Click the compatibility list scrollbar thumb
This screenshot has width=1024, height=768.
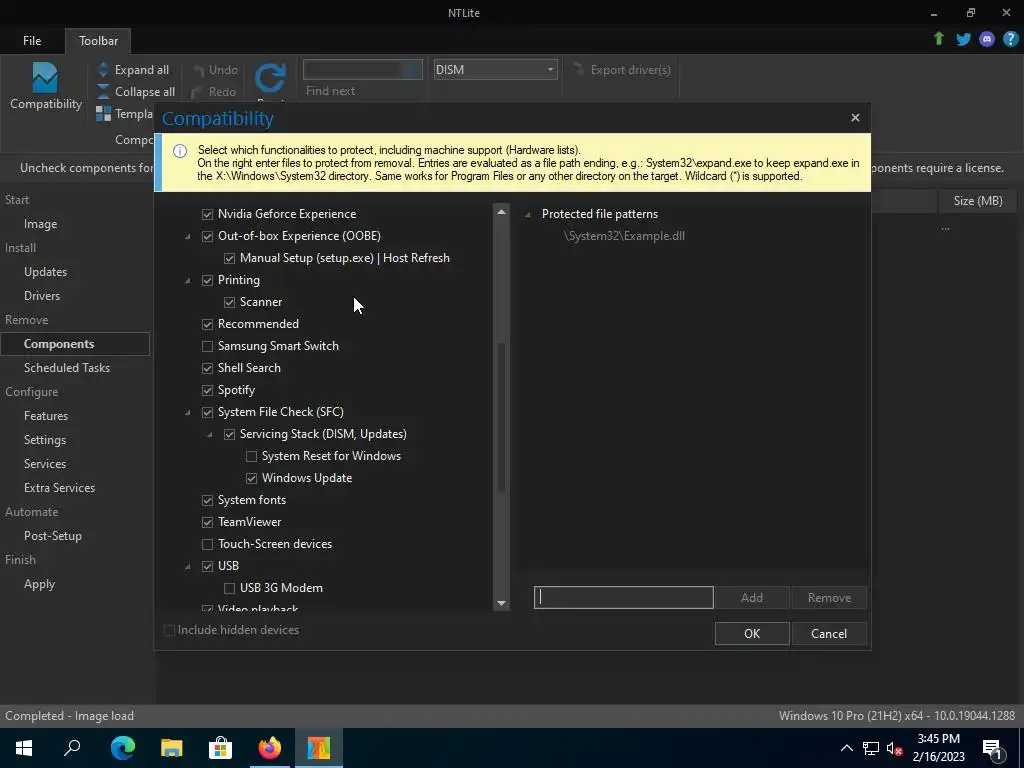(501, 417)
